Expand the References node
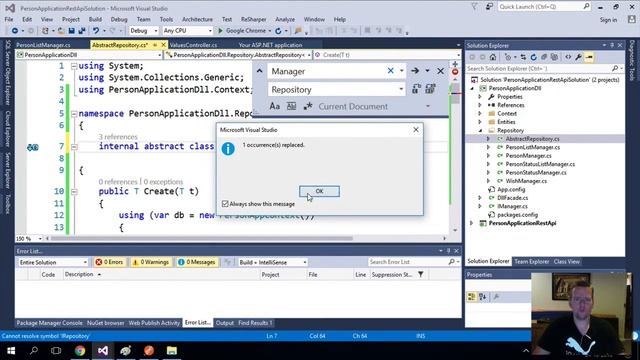This screenshot has height=360, width=640. (x=480, y=105)
